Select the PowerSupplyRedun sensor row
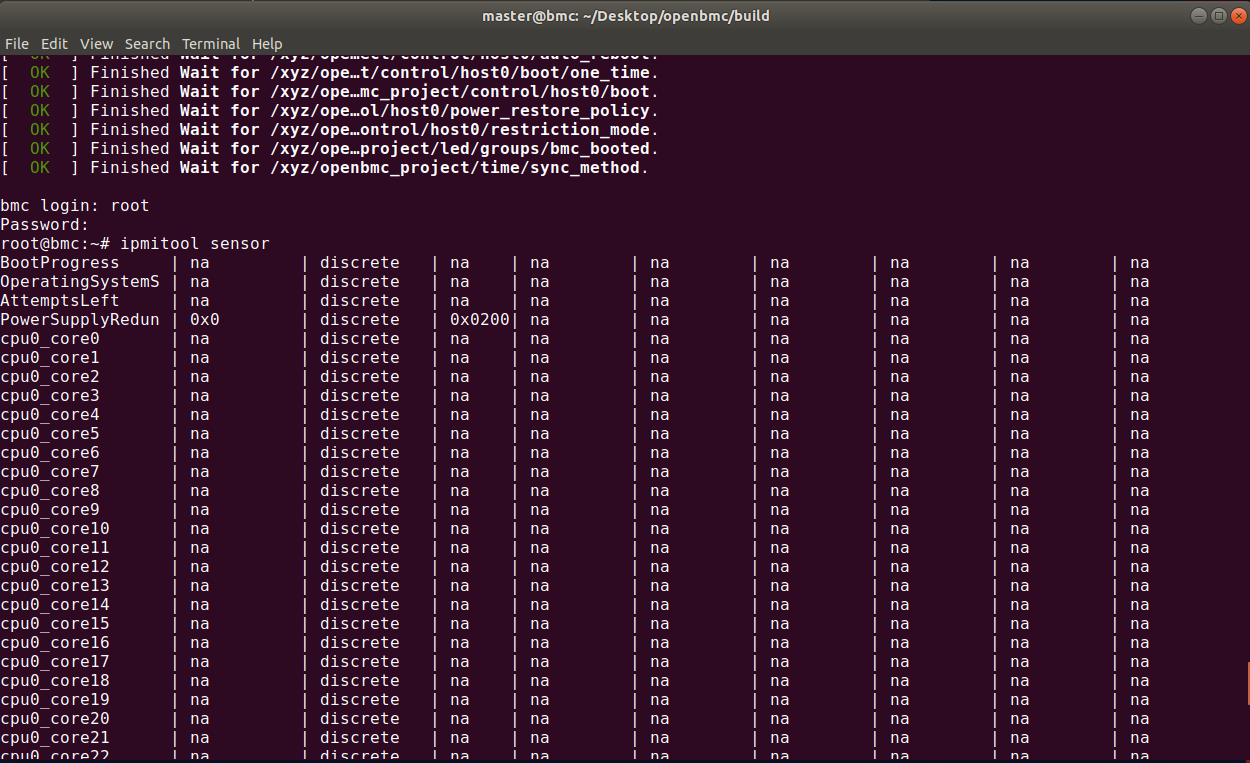 click(80, 319)
